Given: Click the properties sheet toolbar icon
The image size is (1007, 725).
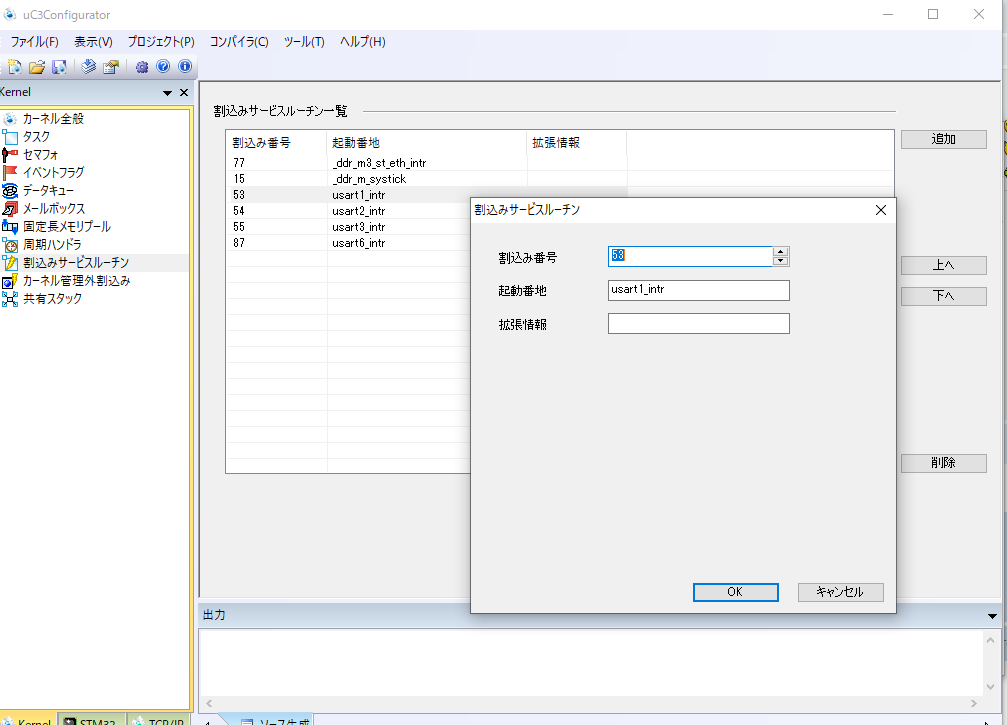Looking at the screenshot, I should (x=111, y=66).
